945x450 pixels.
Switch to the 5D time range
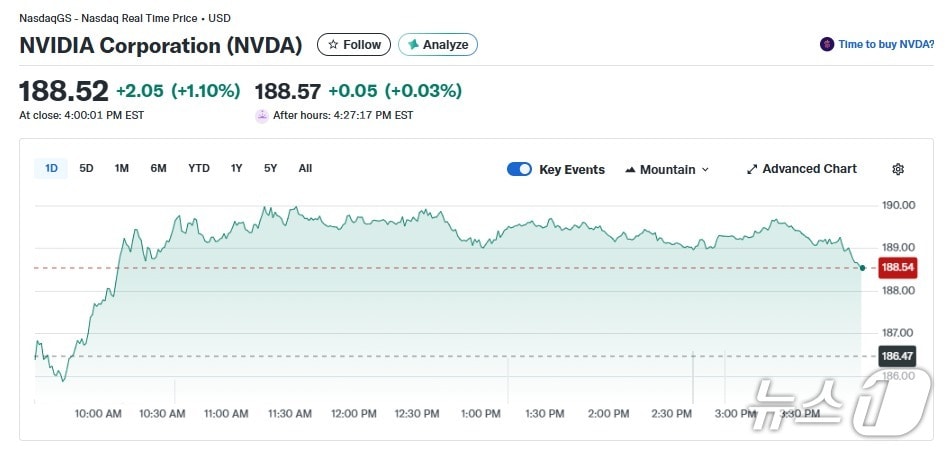pyautogui.click(x=87, y=168)
